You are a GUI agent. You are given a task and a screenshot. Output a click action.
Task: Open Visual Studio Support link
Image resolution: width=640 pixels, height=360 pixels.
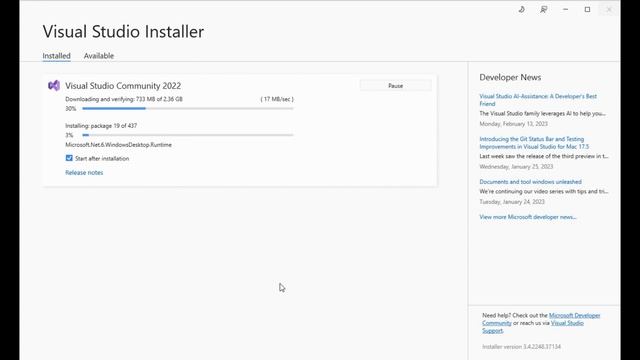pos(533,327)
